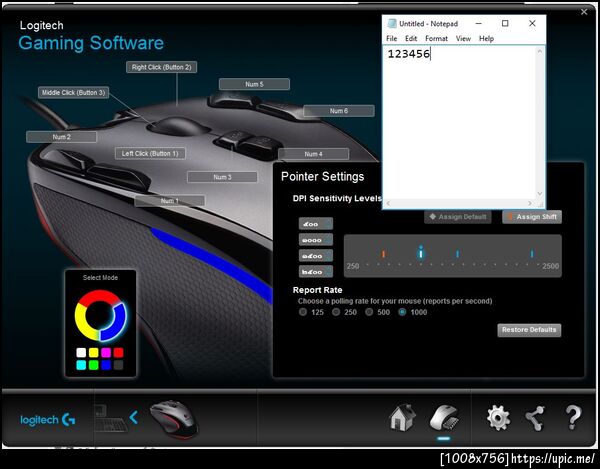Open the Home screen icon
Viewport: 600px width, 469px height.
point(402,417)
